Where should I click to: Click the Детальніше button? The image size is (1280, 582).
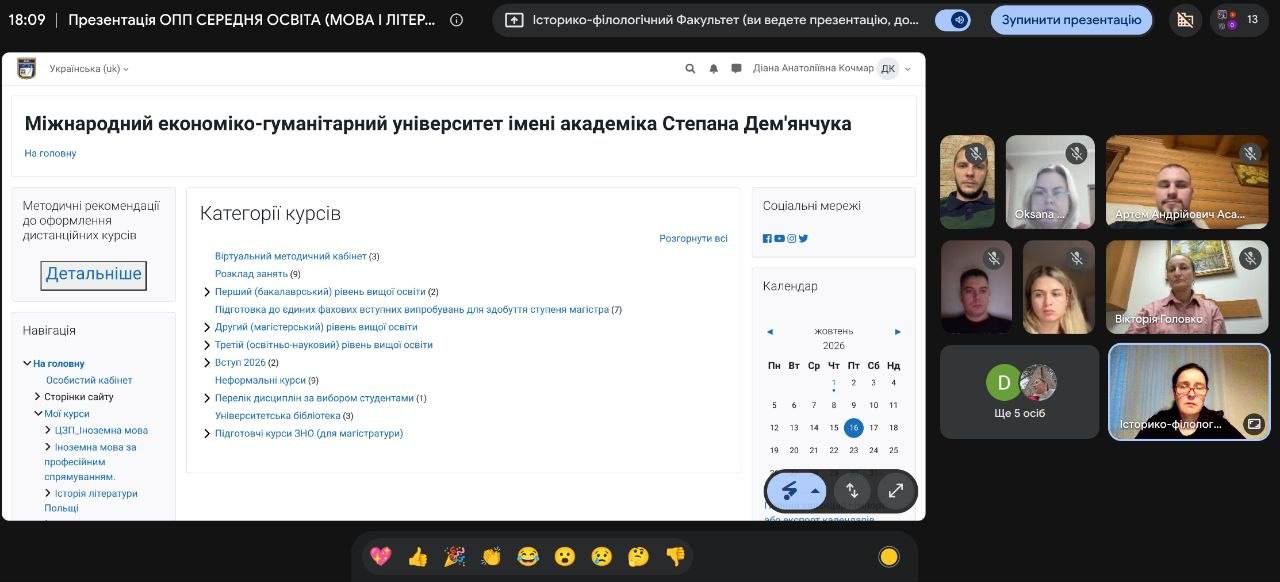tap(93, 274)
